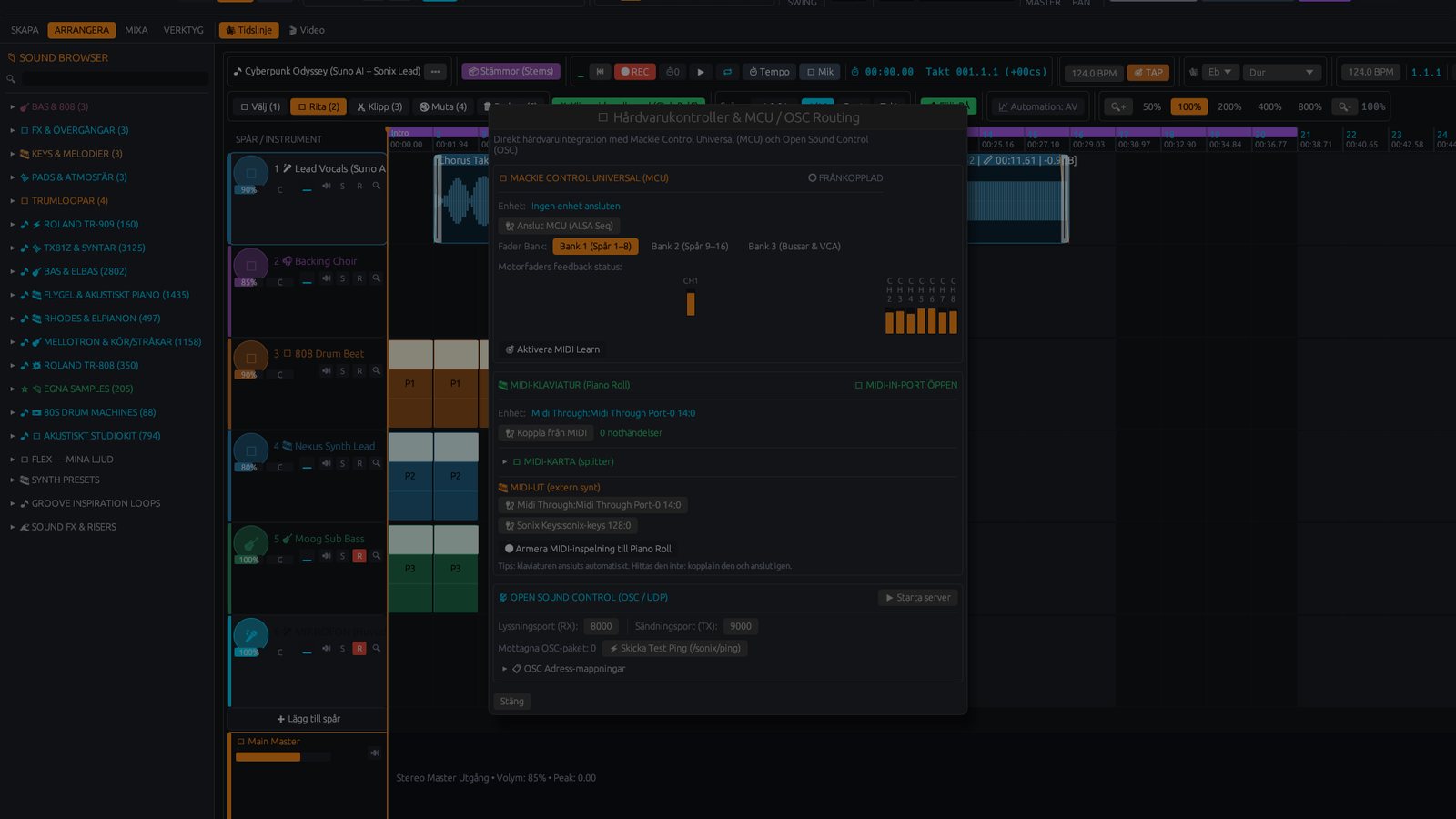The width and height of the screenshot is (1456, 819).
Task: Click Lägg till spår add track
Action: click(308, 719)
